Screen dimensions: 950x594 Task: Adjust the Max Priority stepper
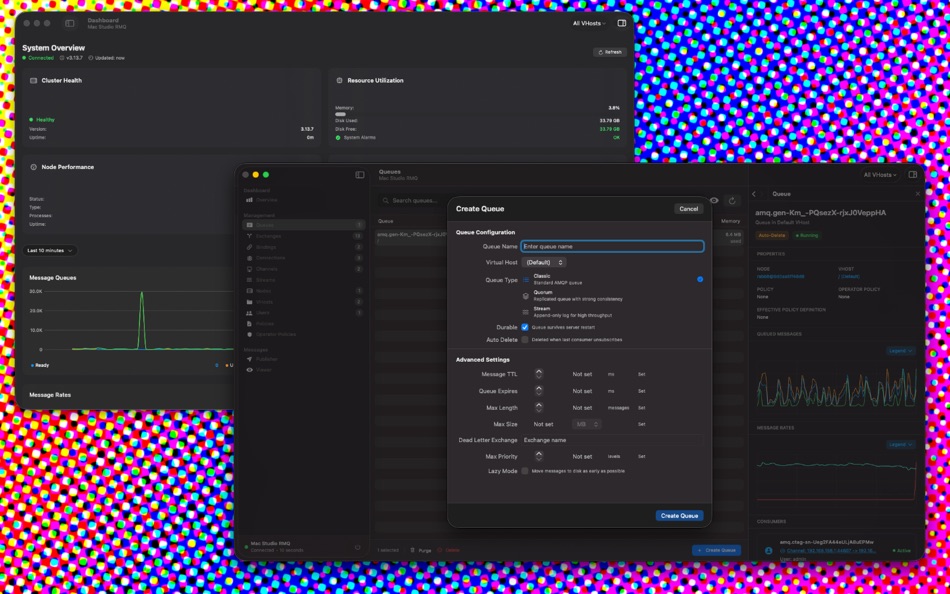coord(539,456)
